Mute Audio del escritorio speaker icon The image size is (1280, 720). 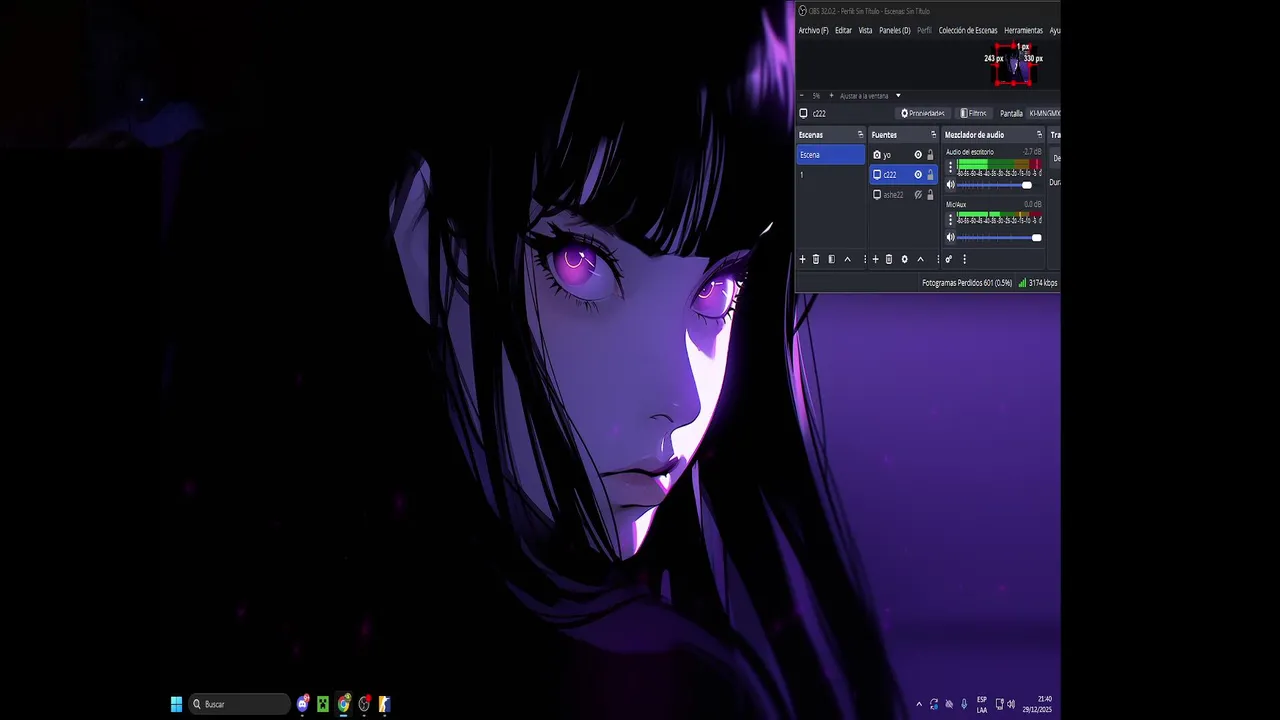(950, 185)
